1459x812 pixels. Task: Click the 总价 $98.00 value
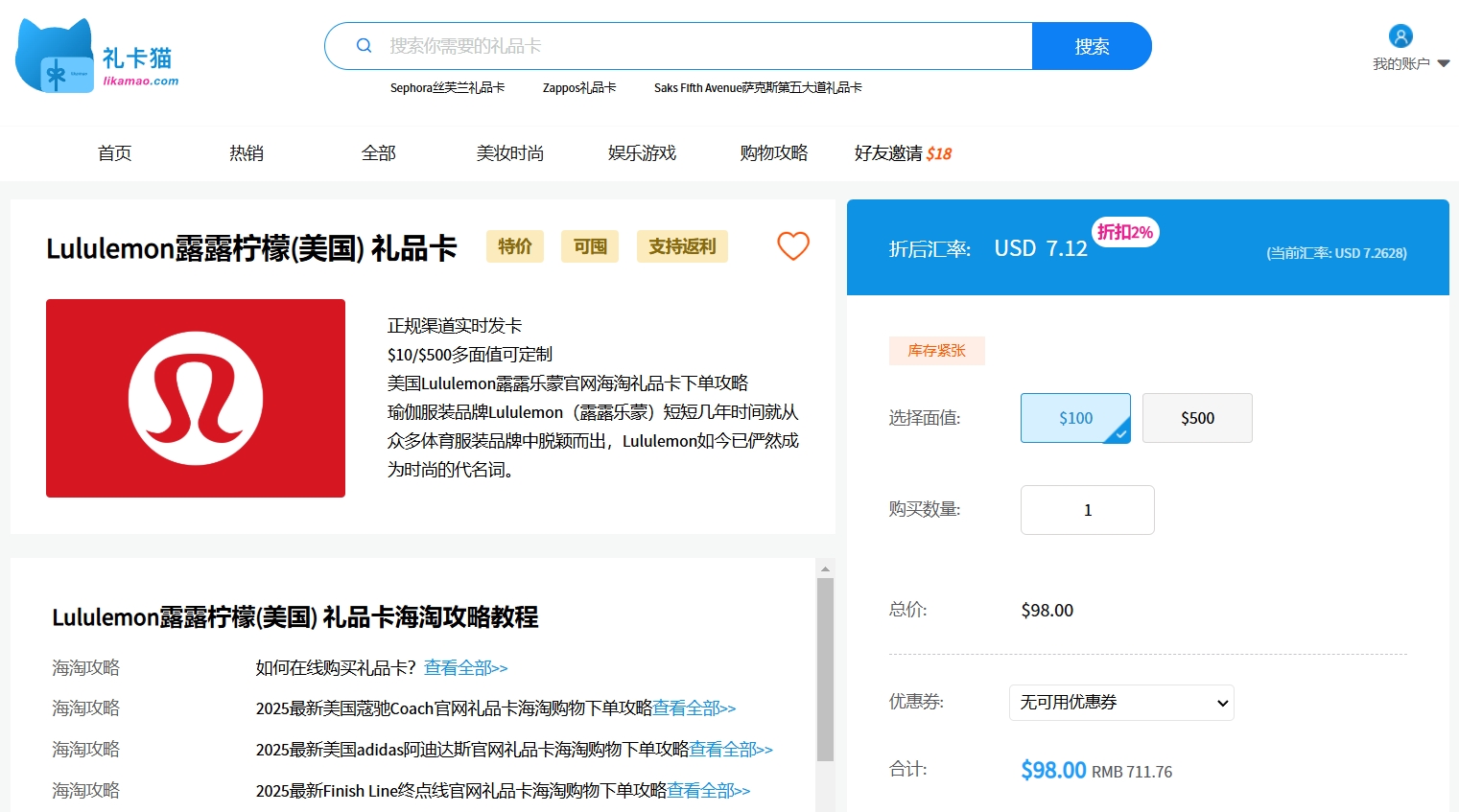[x=1047, y=611]
